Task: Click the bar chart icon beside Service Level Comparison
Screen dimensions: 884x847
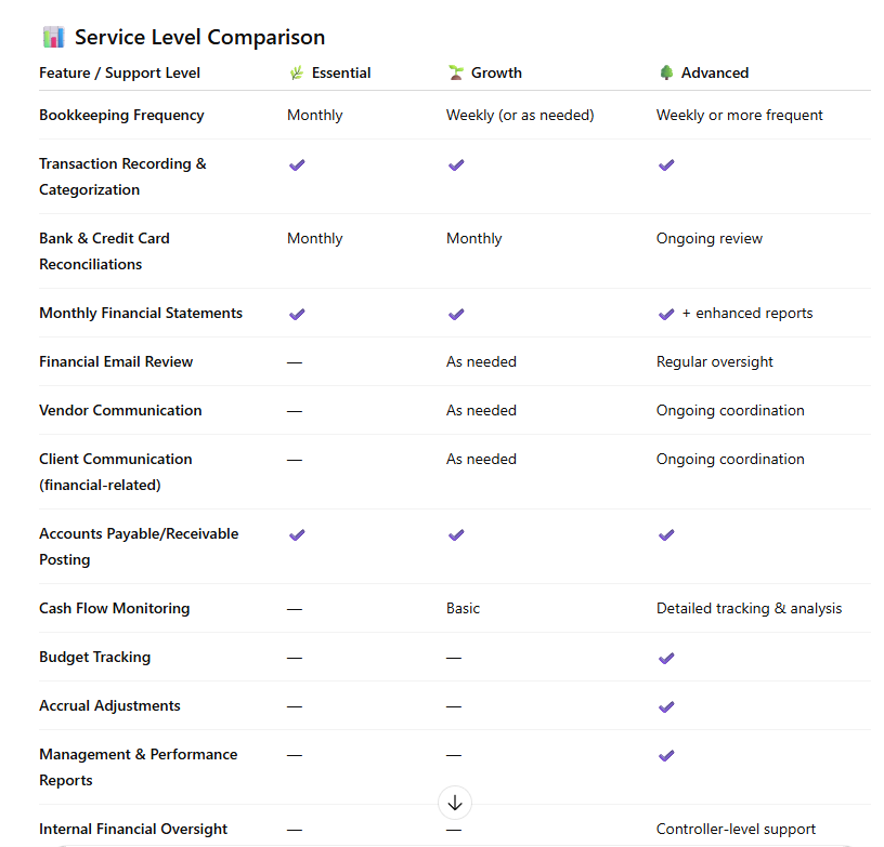Action: (53, 37)
